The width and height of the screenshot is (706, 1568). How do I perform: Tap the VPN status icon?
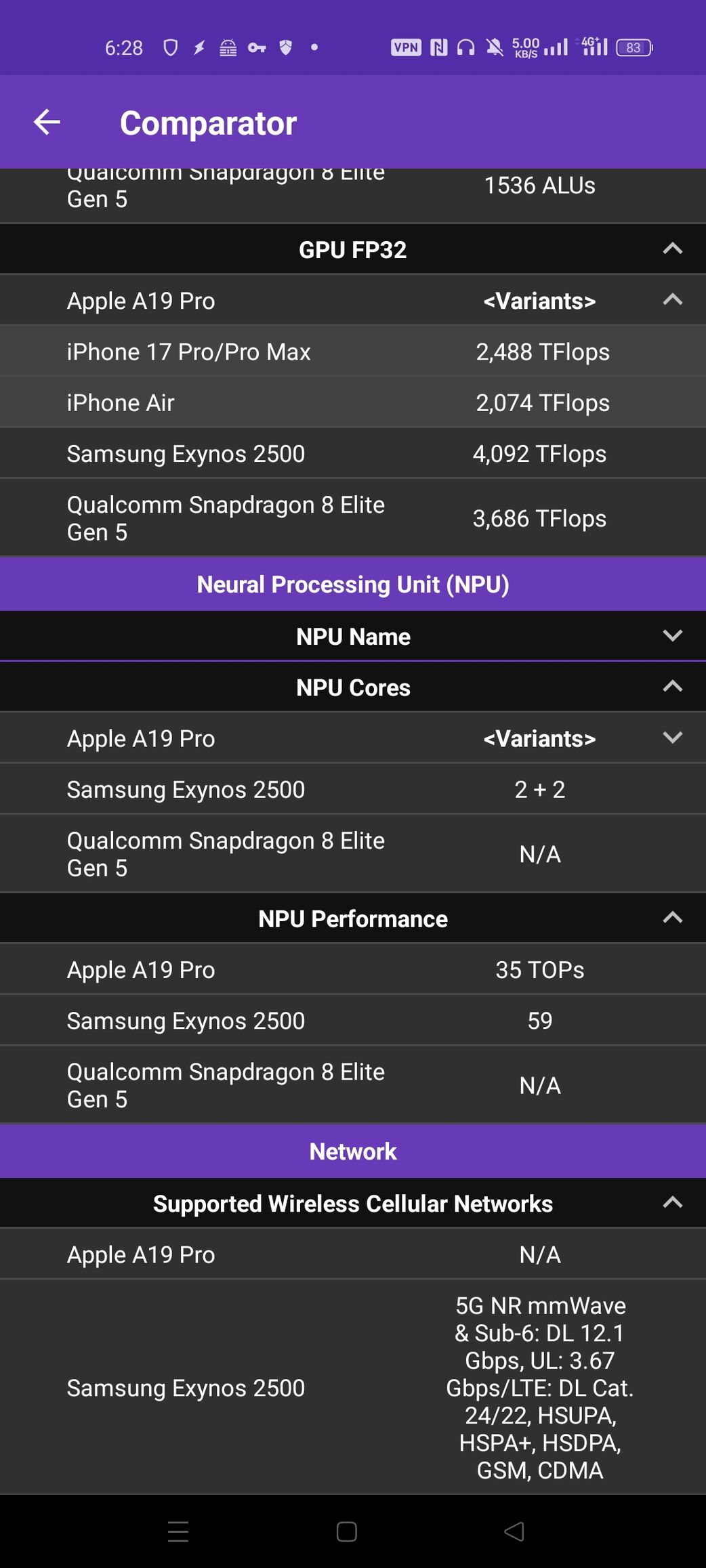click(x=406, y=47)
